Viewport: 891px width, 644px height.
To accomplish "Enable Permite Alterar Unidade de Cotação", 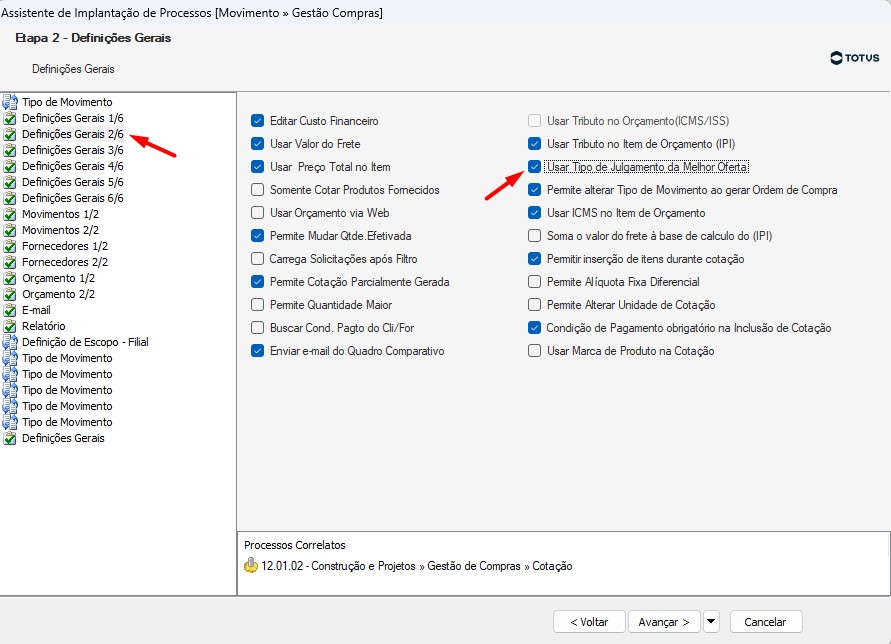I will pos(534,305).
